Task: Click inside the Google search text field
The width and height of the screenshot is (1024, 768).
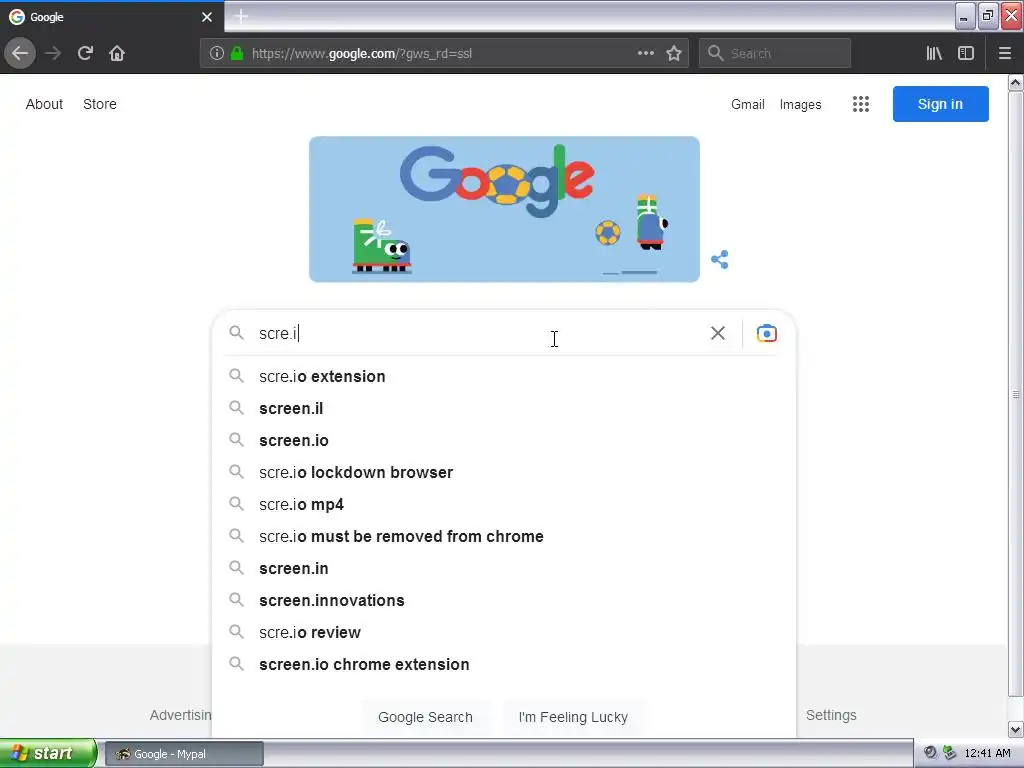Action: pos(480,333)
